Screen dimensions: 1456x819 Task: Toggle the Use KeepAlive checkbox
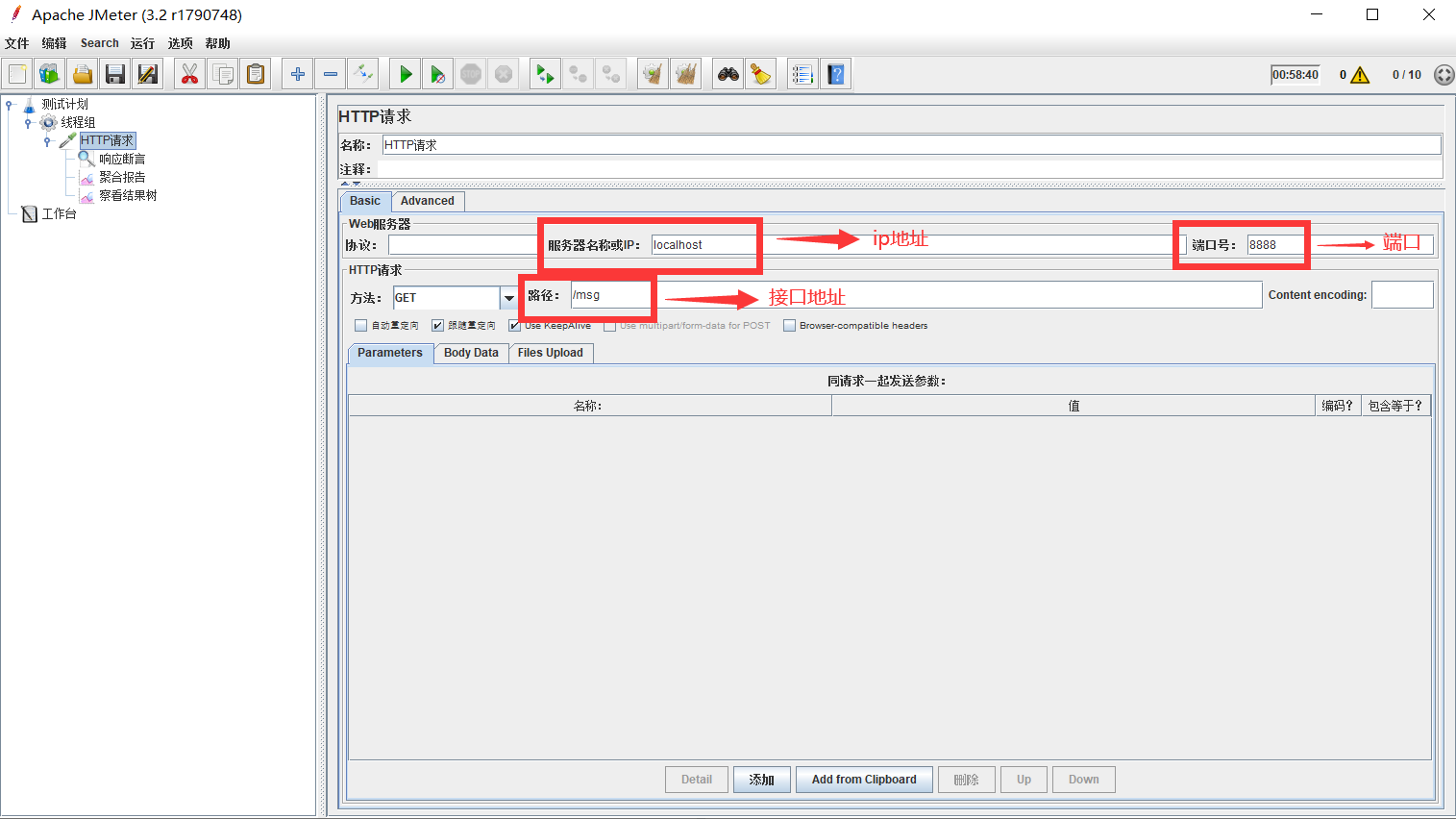(515, 326)
